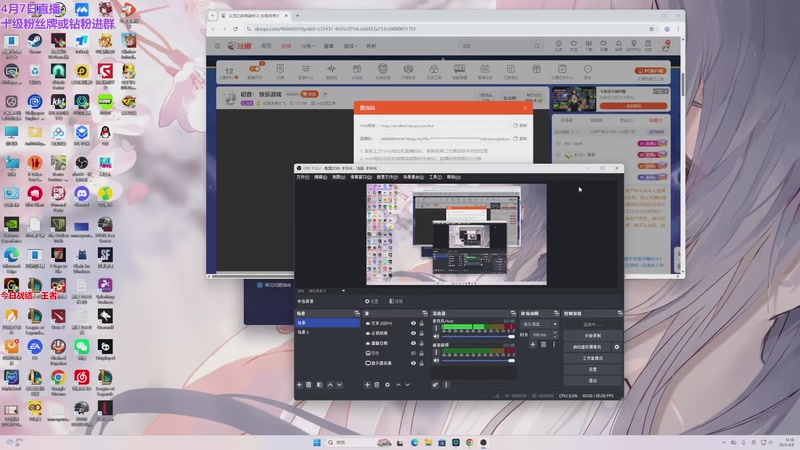Mute the 桌面音频 channel speaker
Image resolution: width=800 pixels, height=450 pixels.
coord(436,360)
